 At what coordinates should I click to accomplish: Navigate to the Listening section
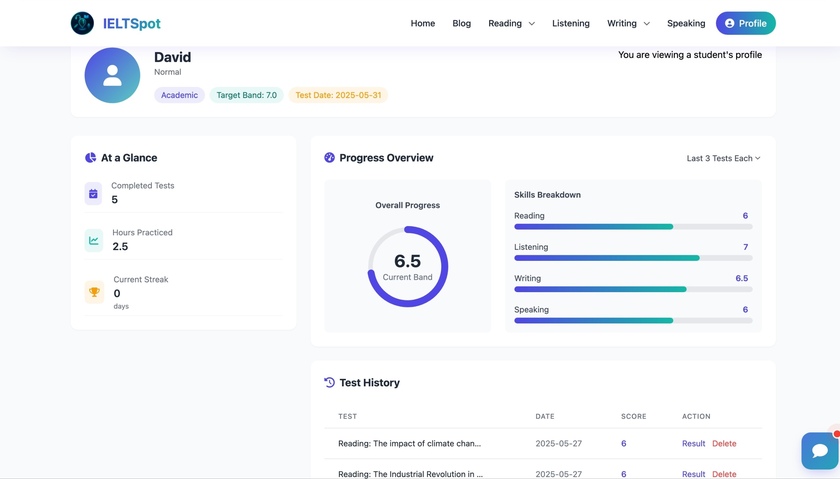[x=571, y=23]
